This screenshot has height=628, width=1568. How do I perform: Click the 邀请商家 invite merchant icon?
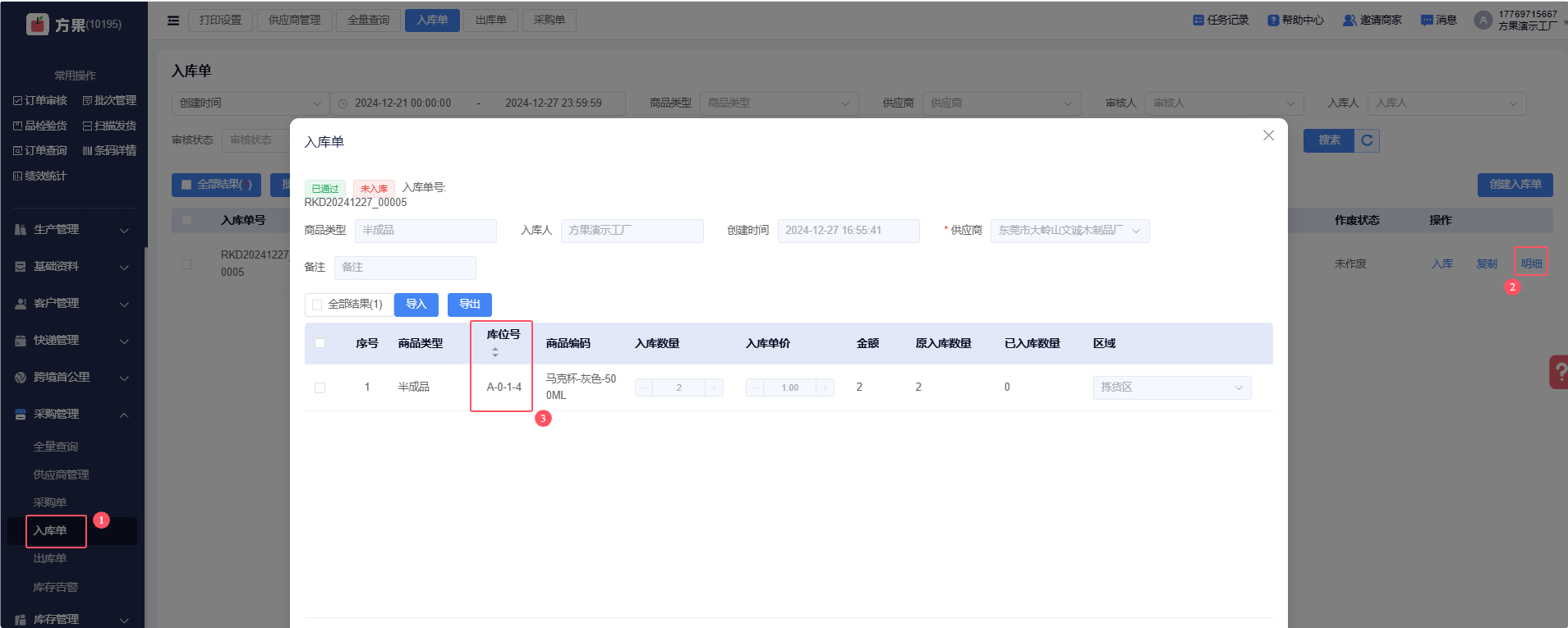pos(1349,21)
